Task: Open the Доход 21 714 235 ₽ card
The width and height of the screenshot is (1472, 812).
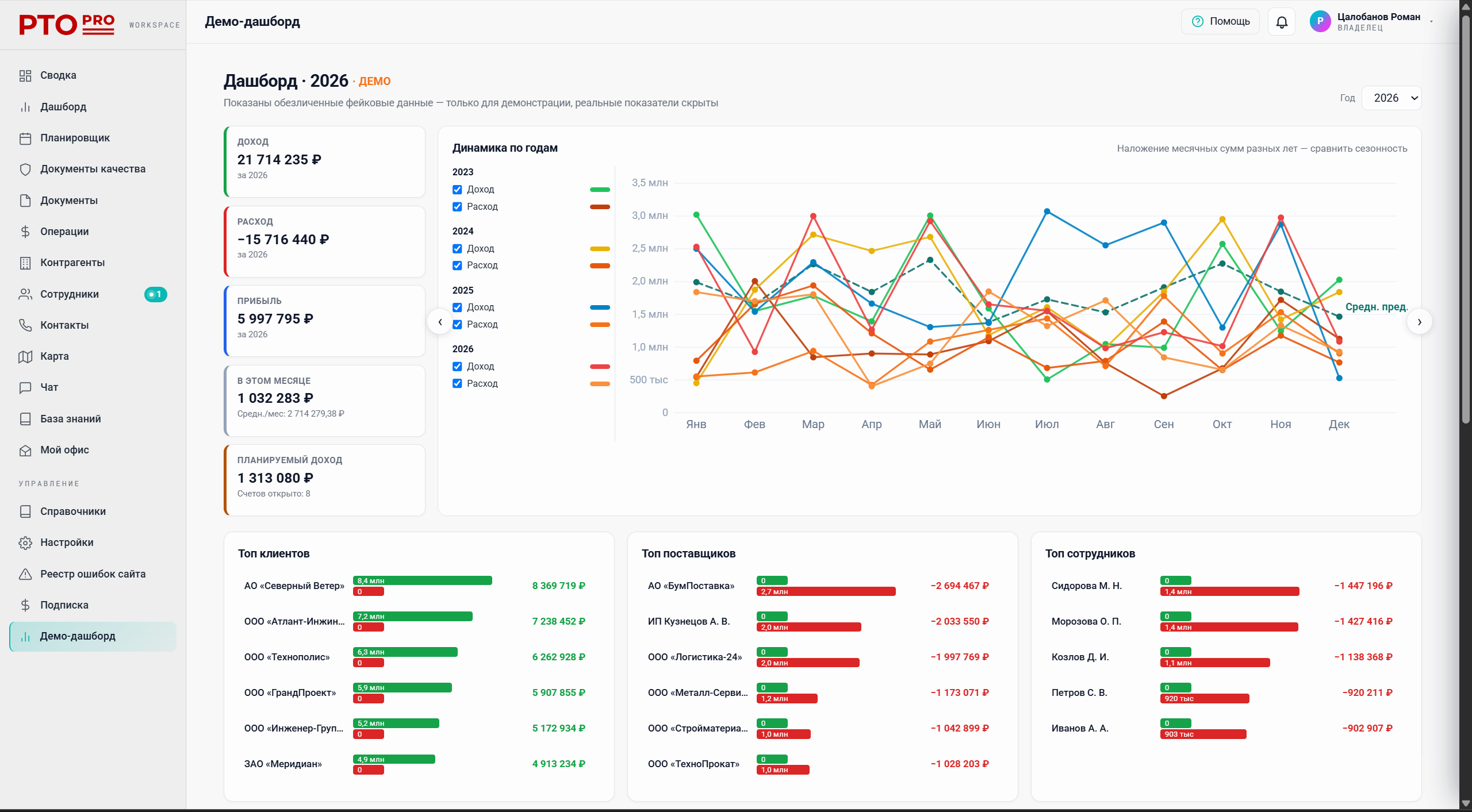Action: point(324,162)
